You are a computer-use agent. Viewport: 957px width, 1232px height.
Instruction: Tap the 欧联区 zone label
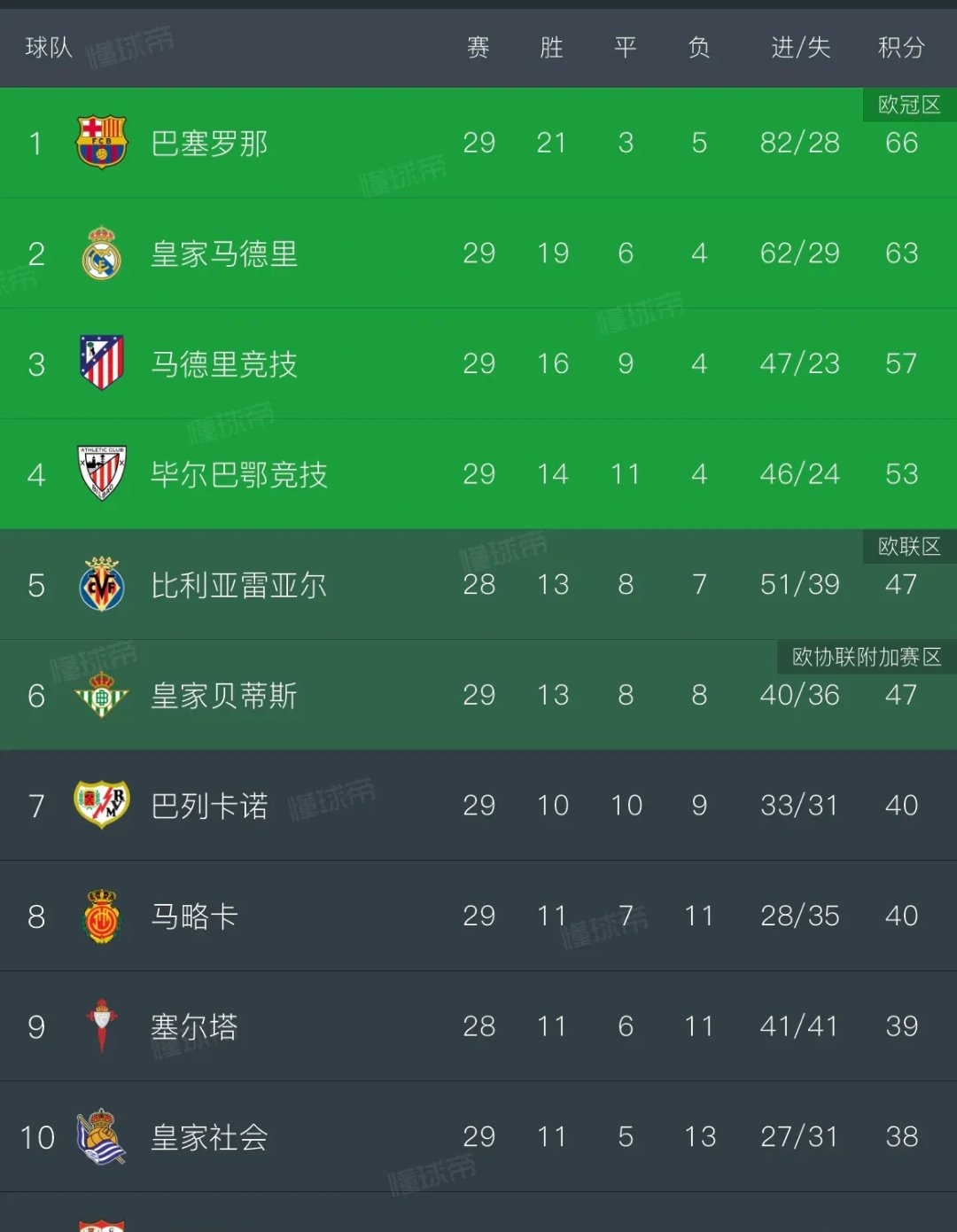click(x=910, y=546)
